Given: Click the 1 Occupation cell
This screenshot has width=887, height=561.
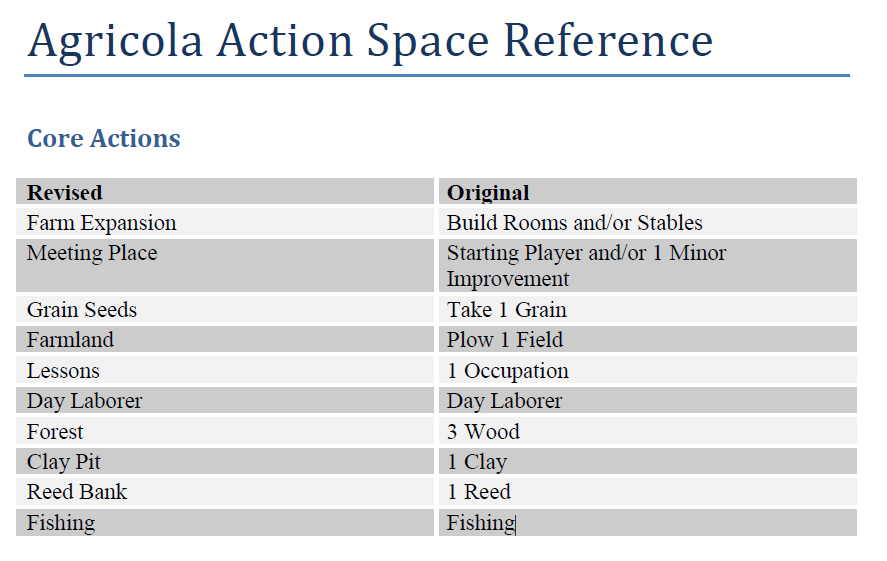Looking at the screenshot, I should (648, 370).
